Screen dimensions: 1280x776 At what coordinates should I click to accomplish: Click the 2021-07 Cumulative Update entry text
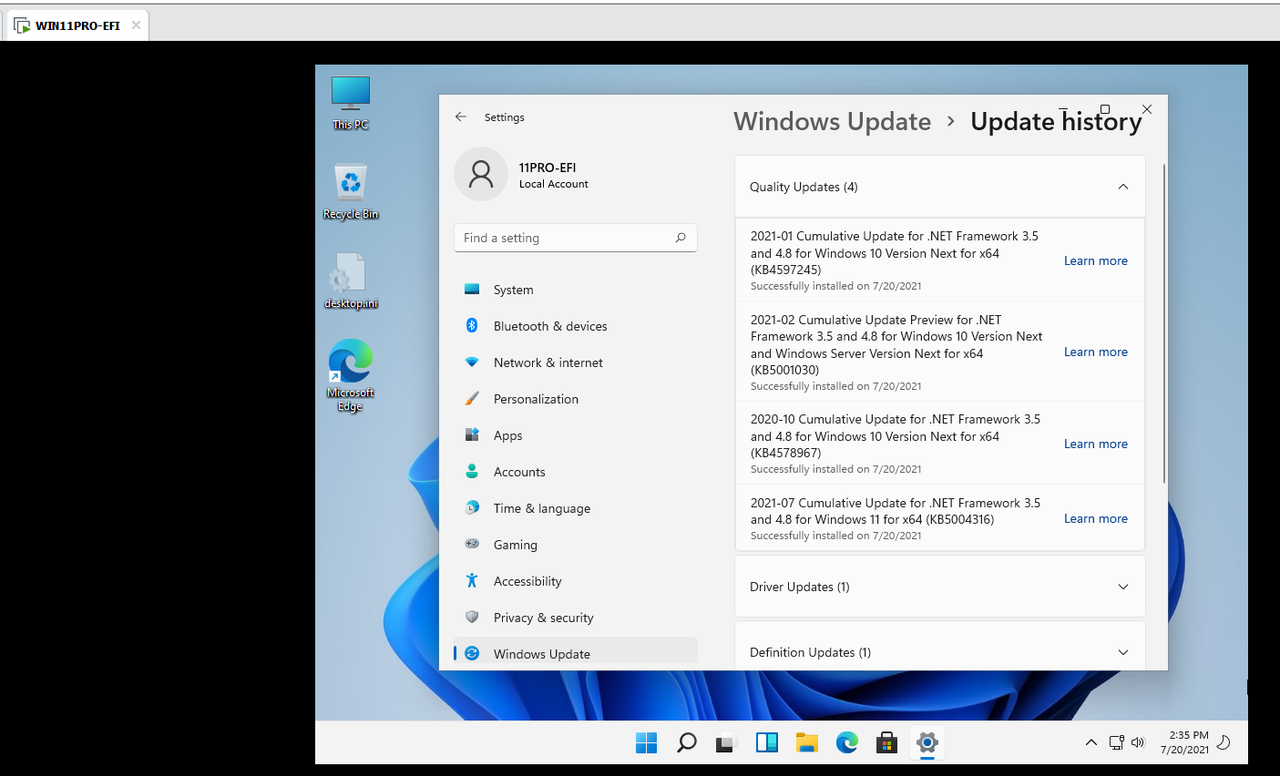click(x=895, y=511)
